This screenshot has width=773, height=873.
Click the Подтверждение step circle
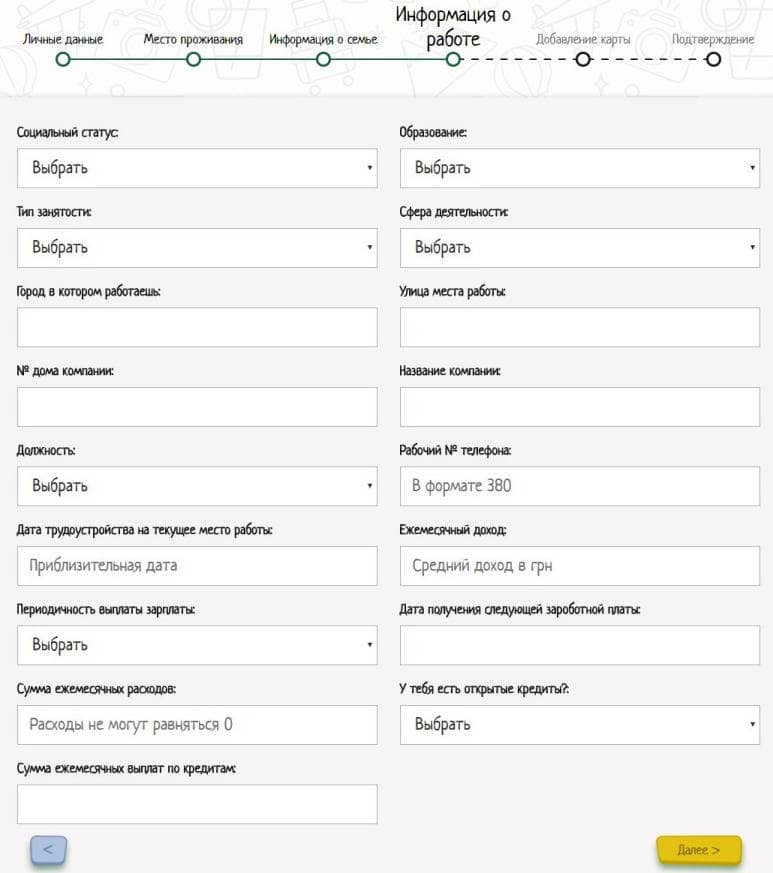coord(713,59)
